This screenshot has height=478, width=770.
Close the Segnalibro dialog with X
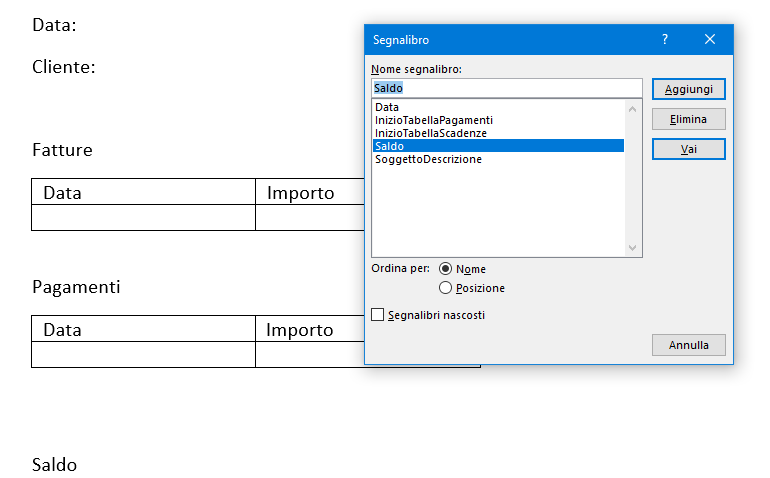click(x=710, y=40)
